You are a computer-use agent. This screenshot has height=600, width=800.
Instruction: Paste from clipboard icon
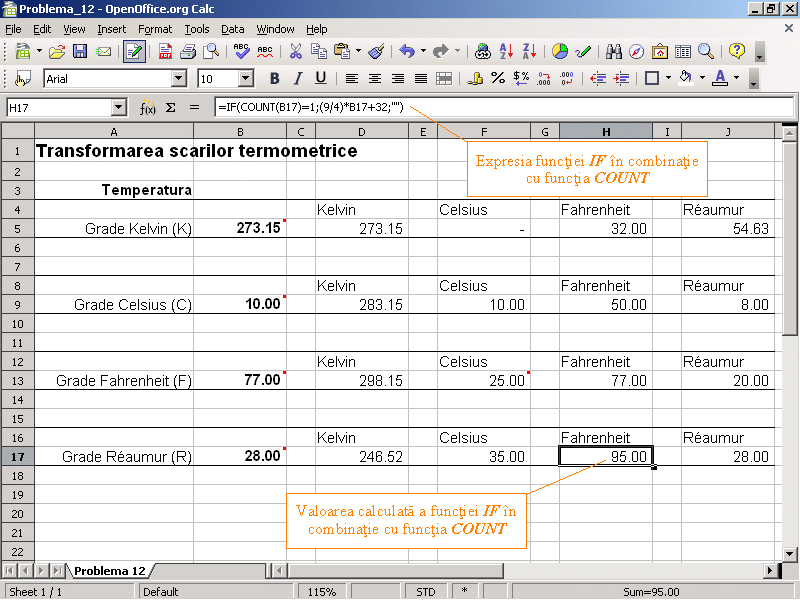click(x=342, y=52)
